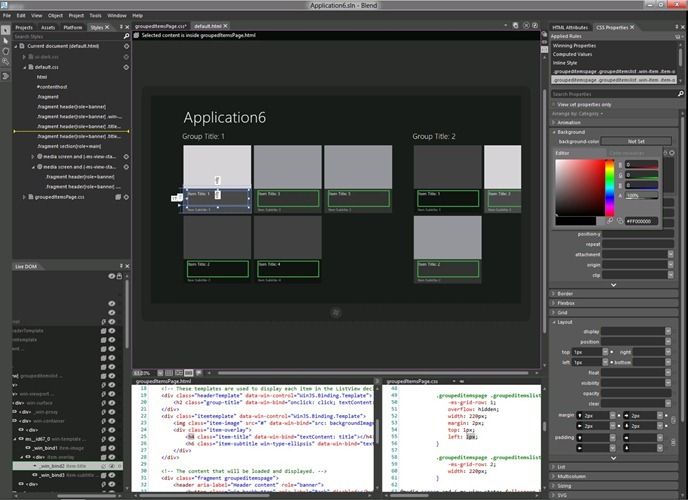The height and width of the screenshot is (500, 688).
Task: Click the eyedropper icon in color editor
Action: (610, 220)
